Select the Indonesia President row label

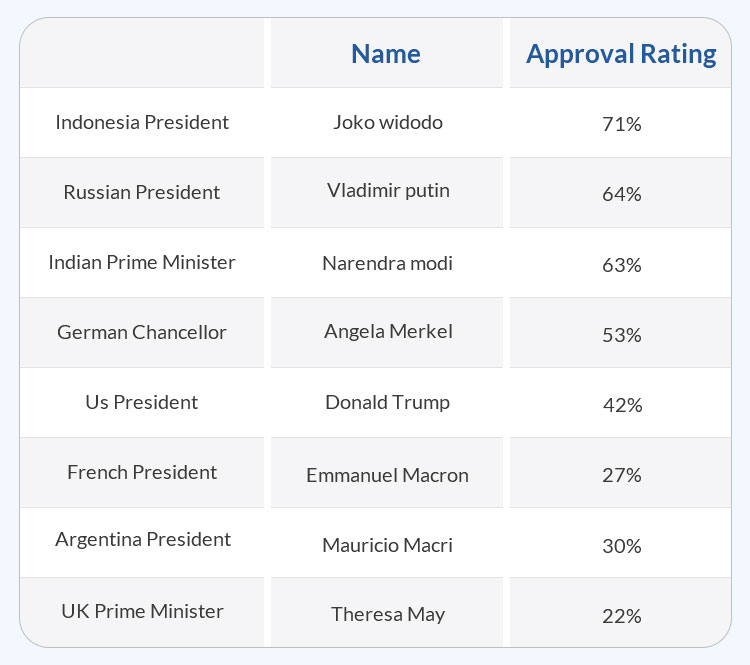click(x=142, y=122)
